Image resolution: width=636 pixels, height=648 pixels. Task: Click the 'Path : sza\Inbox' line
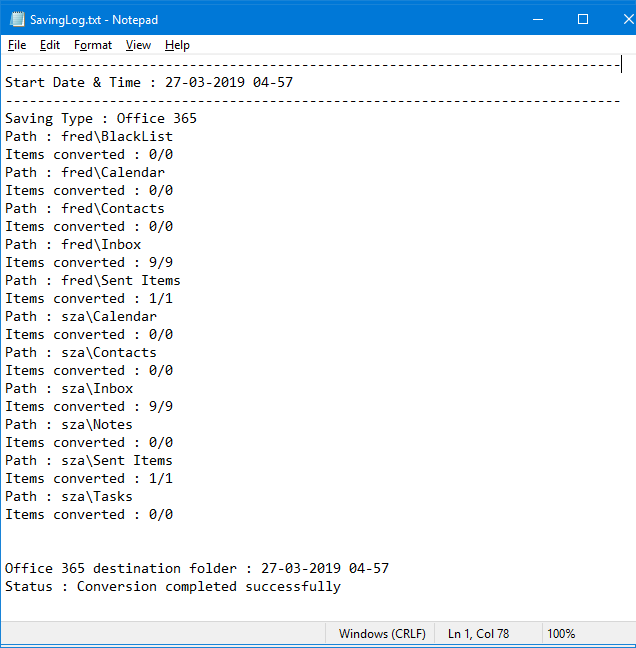[x=69, y=388]
